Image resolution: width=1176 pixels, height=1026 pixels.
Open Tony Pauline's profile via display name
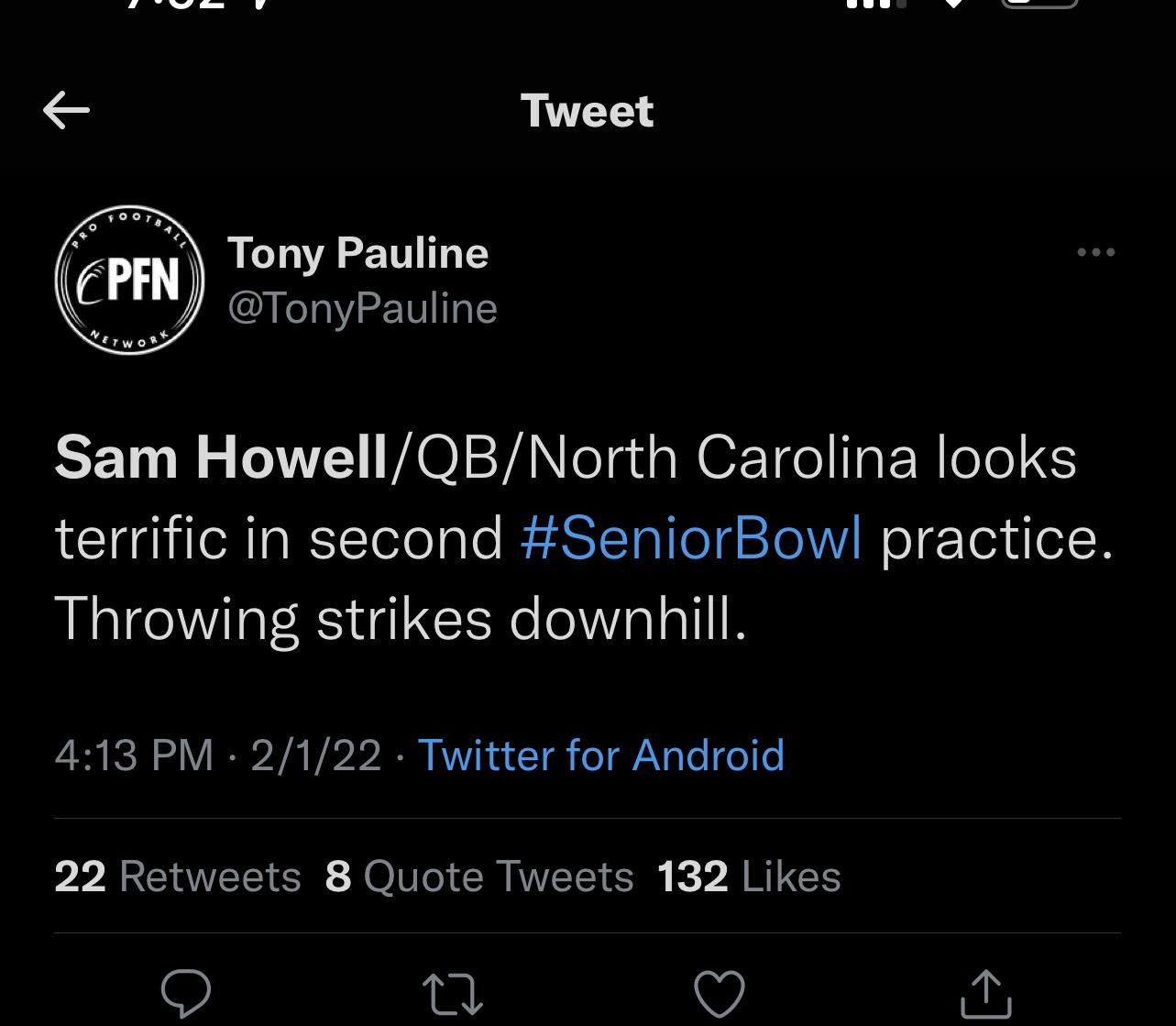[357, 253]
